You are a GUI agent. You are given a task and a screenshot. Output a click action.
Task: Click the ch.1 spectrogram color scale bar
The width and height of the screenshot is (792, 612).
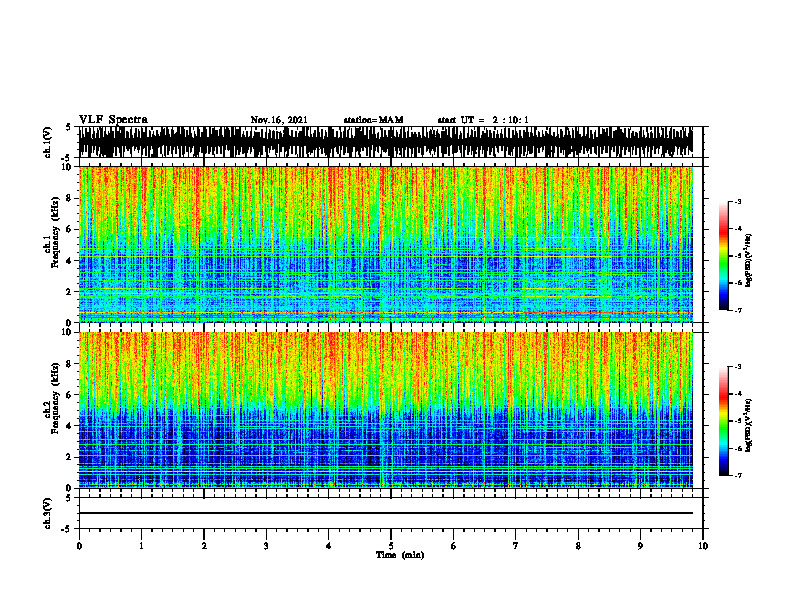[x=724, y=256]
